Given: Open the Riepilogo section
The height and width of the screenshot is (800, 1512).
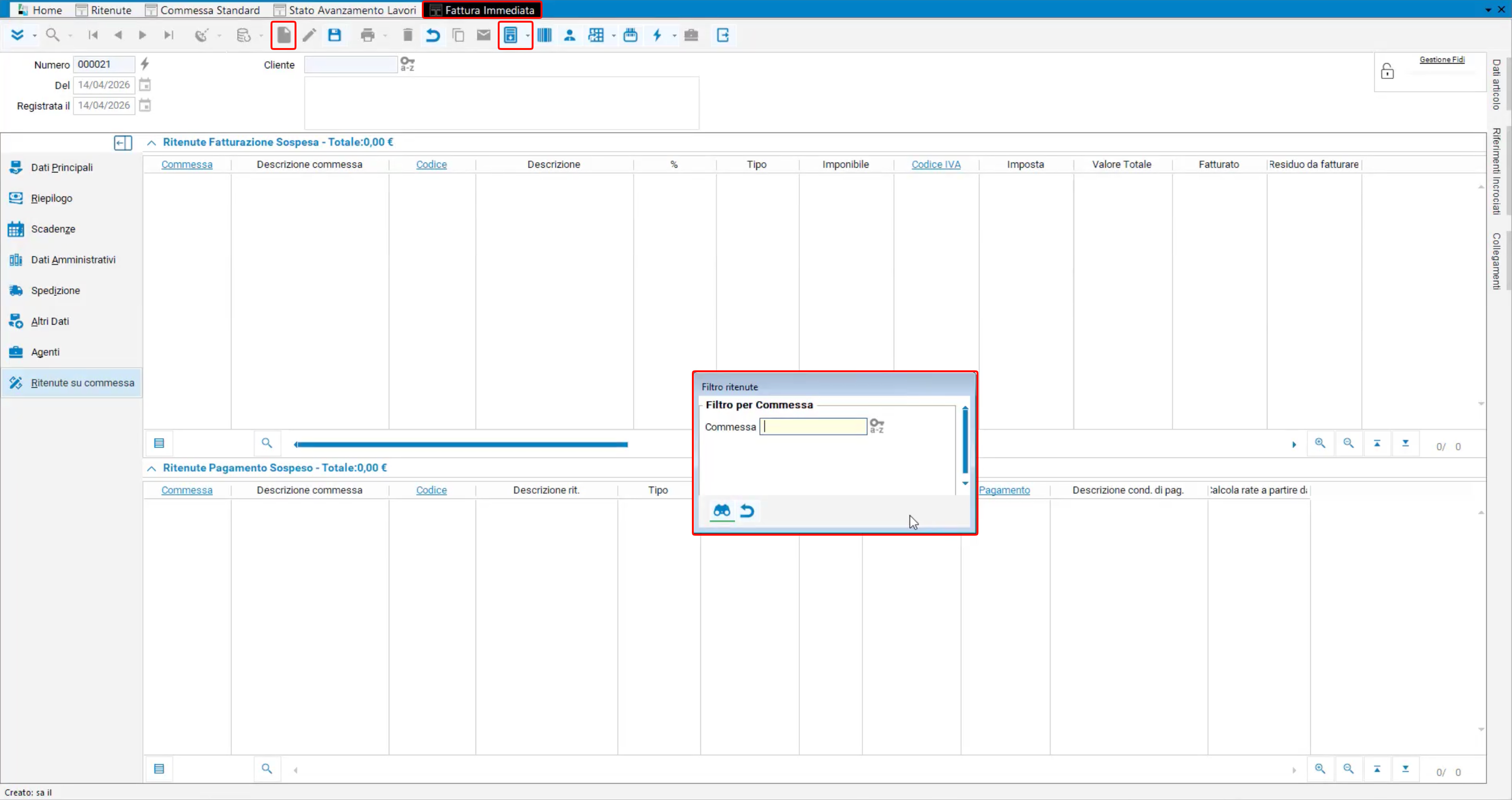Looking at the screenshot, I should click(72, 198).
